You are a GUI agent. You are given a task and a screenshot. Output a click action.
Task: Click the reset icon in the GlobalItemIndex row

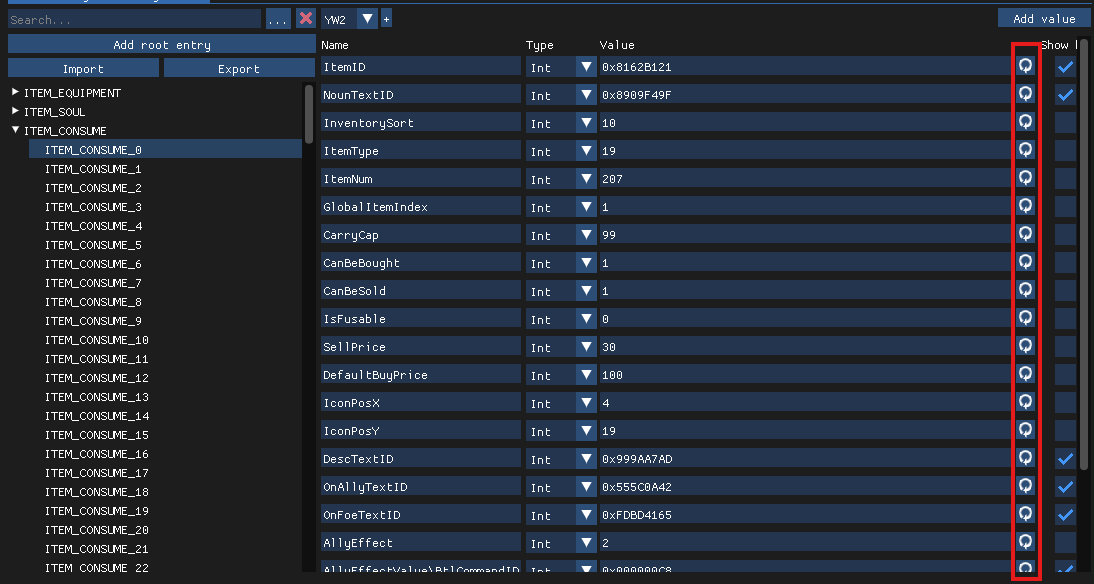1025,205
